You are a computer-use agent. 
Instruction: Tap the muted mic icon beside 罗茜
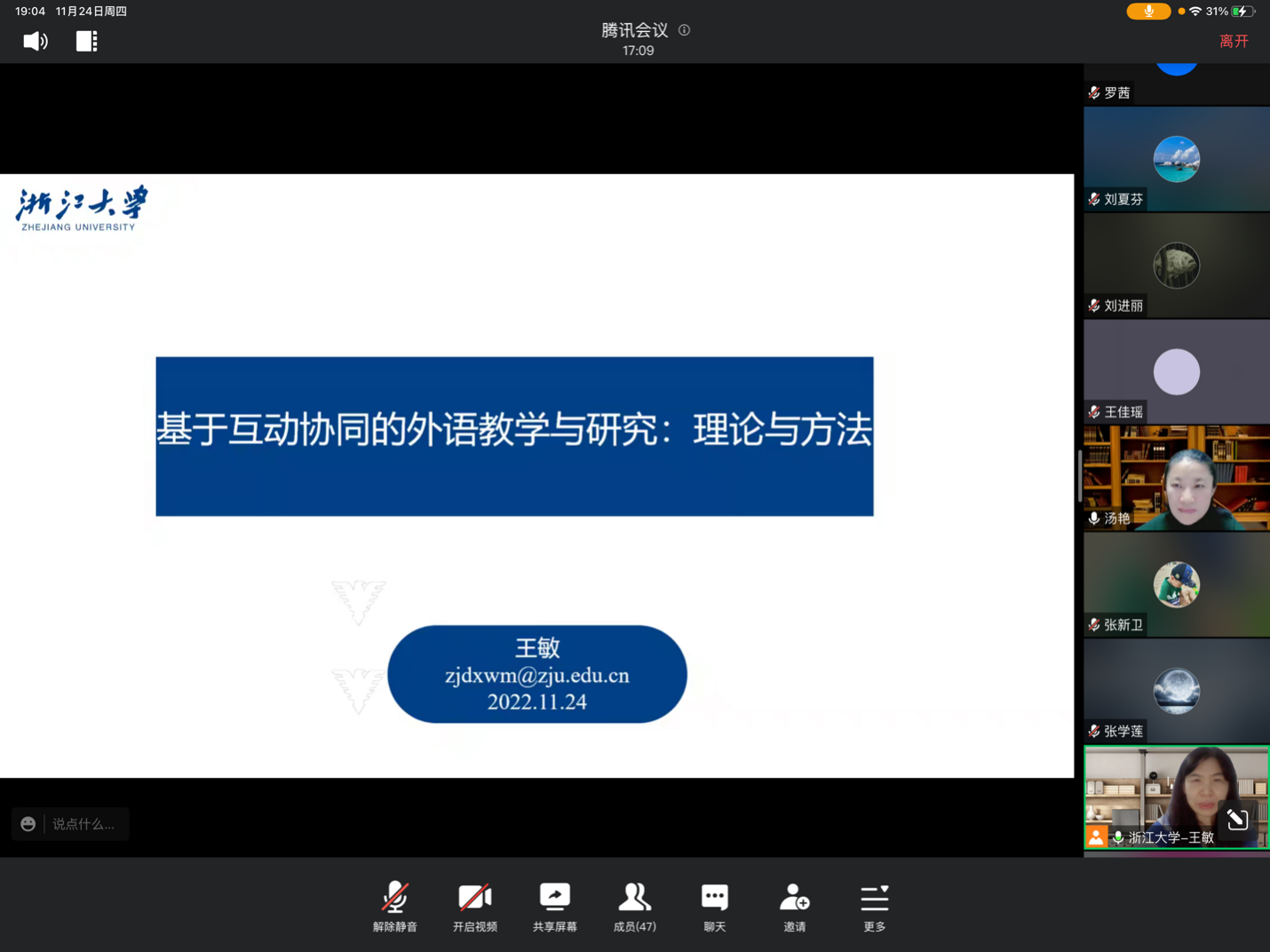[1094, 92]
